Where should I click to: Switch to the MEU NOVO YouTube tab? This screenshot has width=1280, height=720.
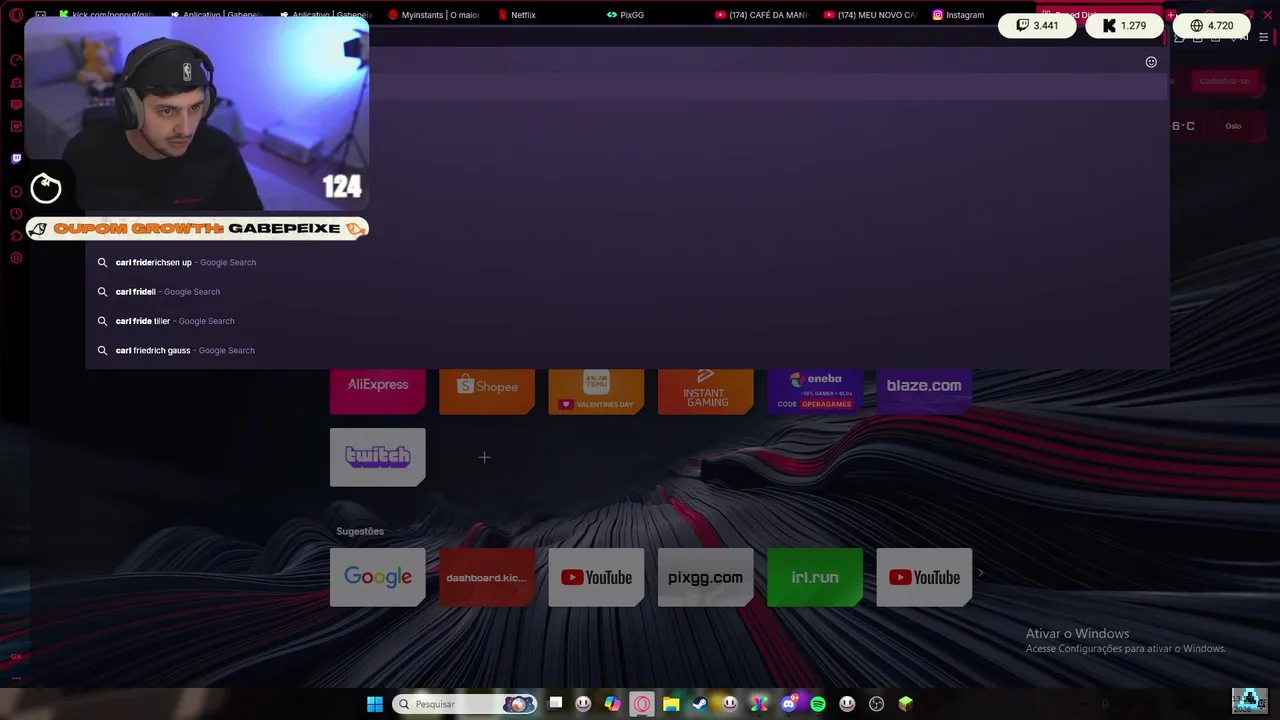pos(870,15)
